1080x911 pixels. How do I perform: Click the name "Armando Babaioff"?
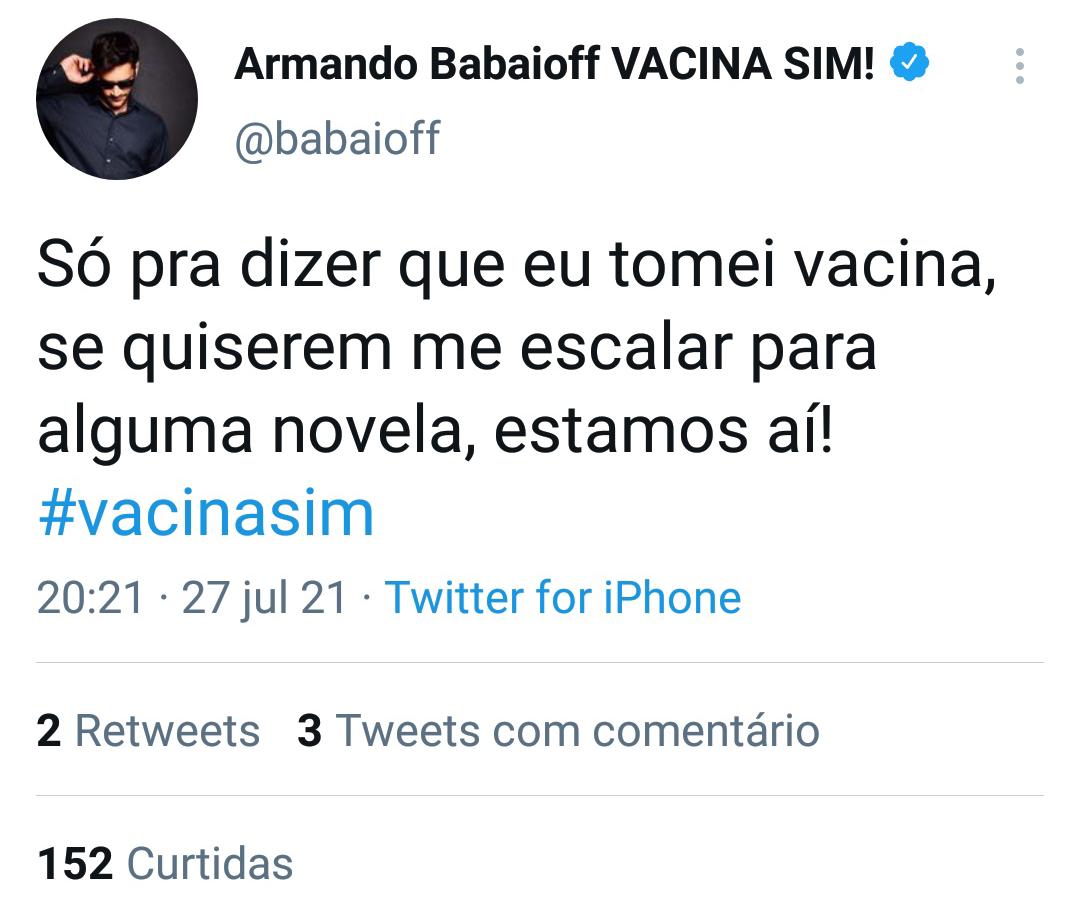pos(416,66)
